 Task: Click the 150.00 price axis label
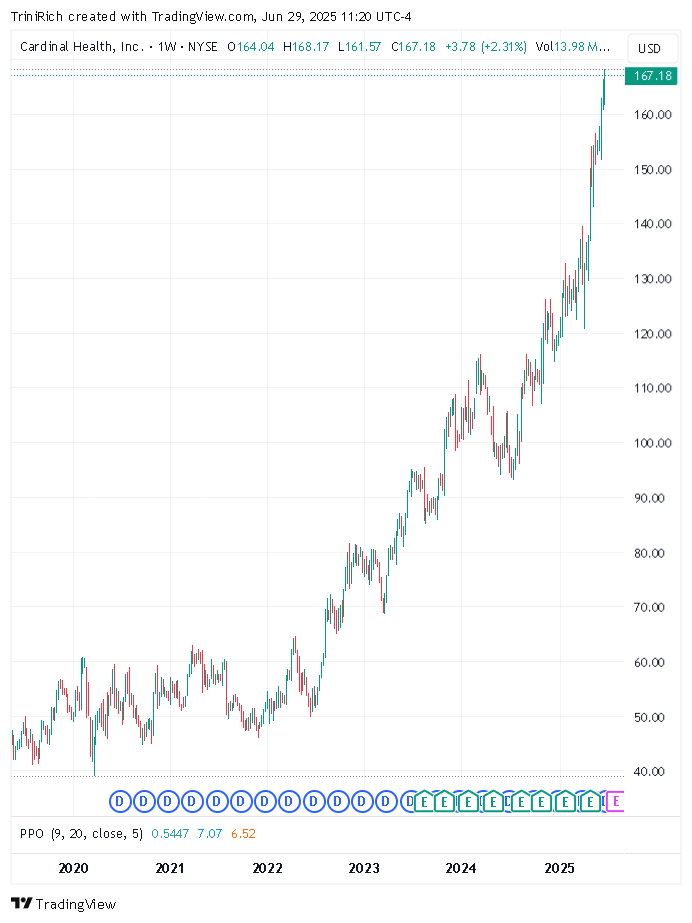(653, 170)
